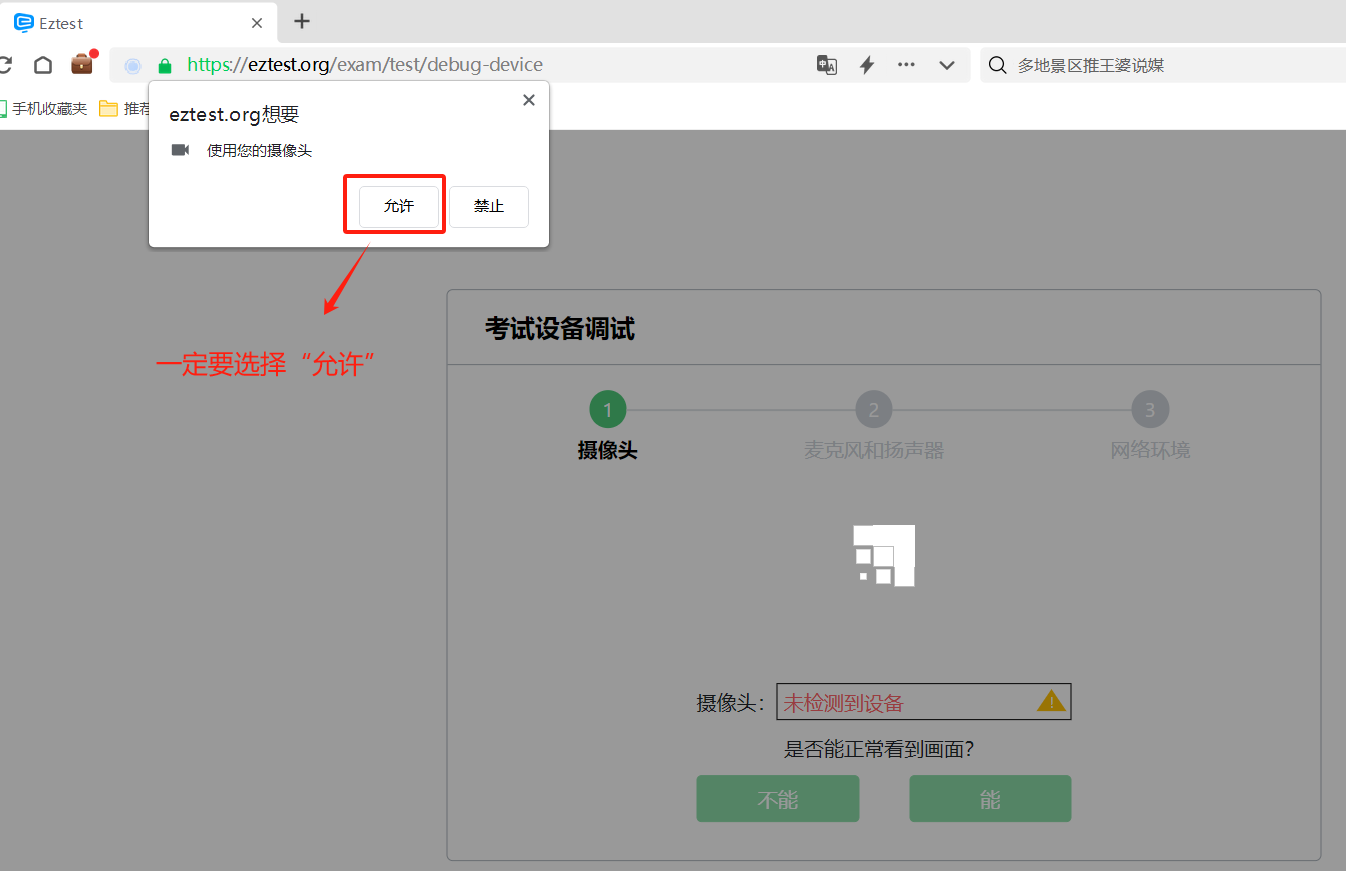This screenshot has width=1346, height=871.
Task: Click 允许 to allow camera access
Action: (396, 206)
